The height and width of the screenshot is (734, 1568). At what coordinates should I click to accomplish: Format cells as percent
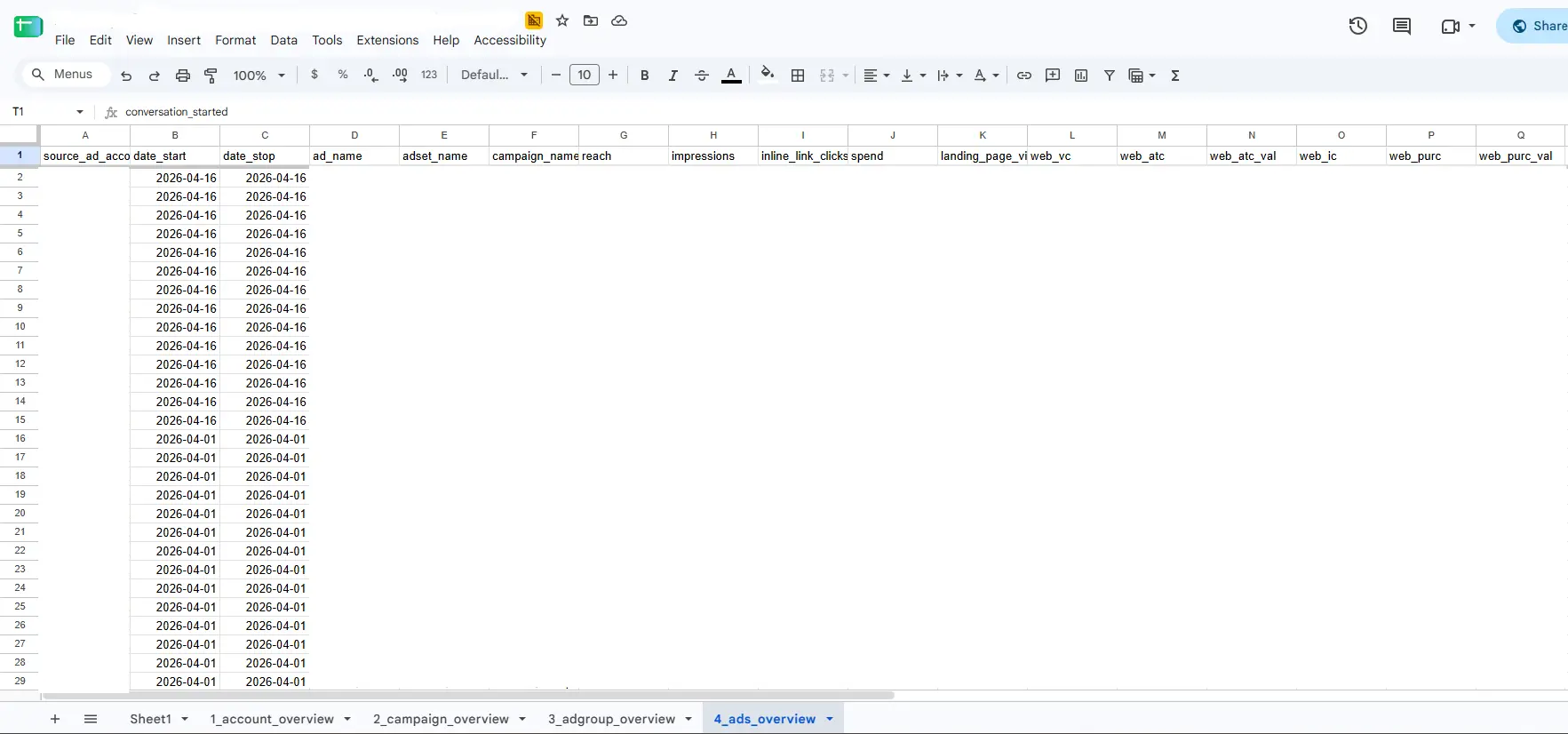pyautogui.click(x=343, y=75)
